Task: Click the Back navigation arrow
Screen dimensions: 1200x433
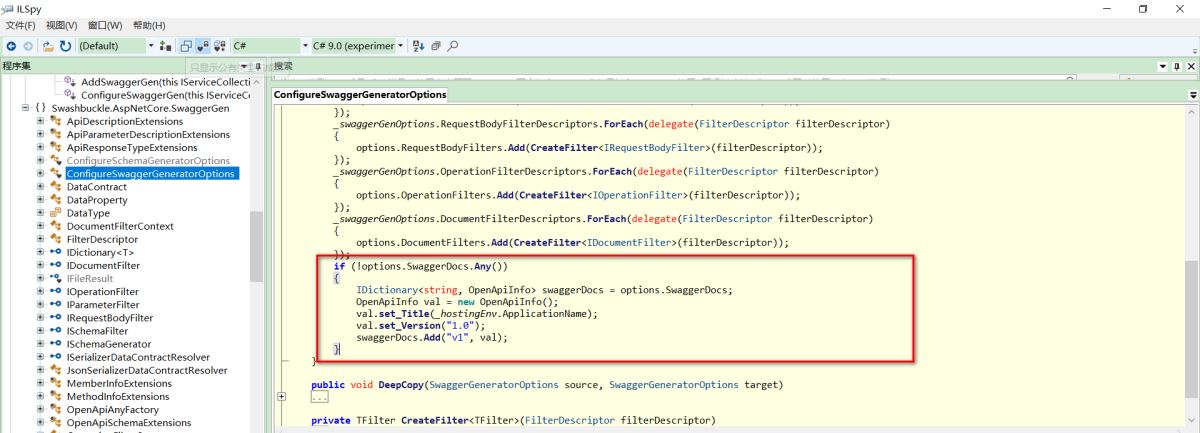Action: pyautogui.click(x=12, y=46)
